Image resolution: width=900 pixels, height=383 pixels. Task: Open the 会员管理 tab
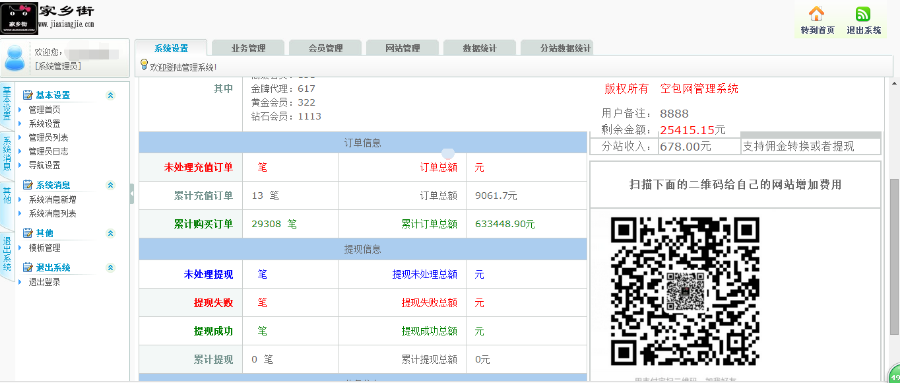(x=325, y=48)
